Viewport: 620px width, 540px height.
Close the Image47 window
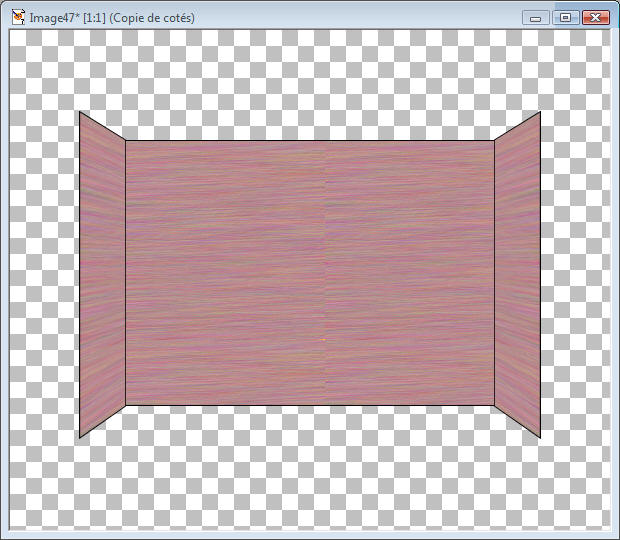595,18
